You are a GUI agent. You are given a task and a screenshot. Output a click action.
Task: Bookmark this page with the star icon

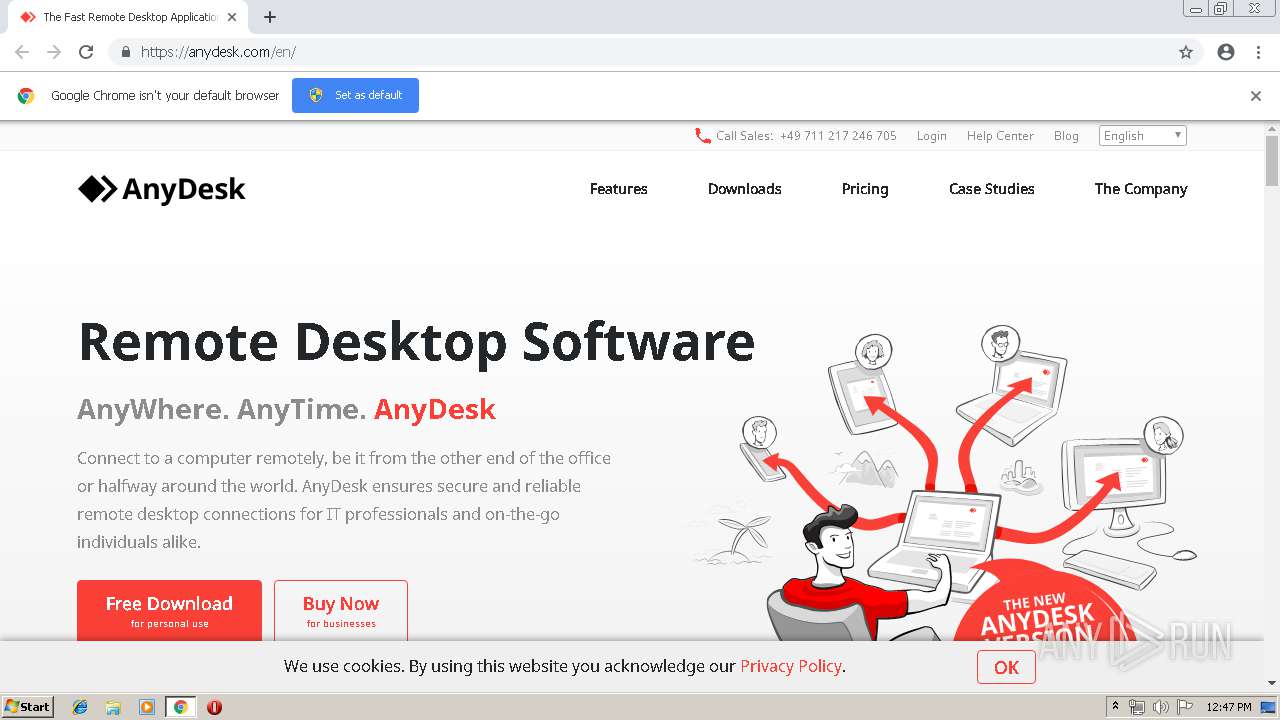tap(1186, 52)
